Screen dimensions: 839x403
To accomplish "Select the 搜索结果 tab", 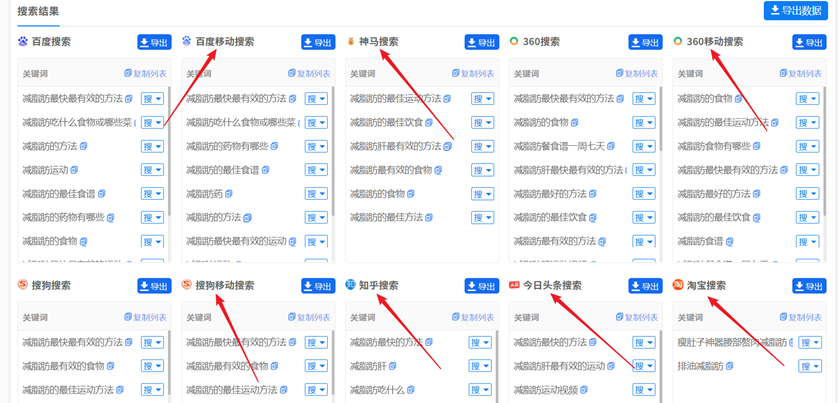I will 38,11.
